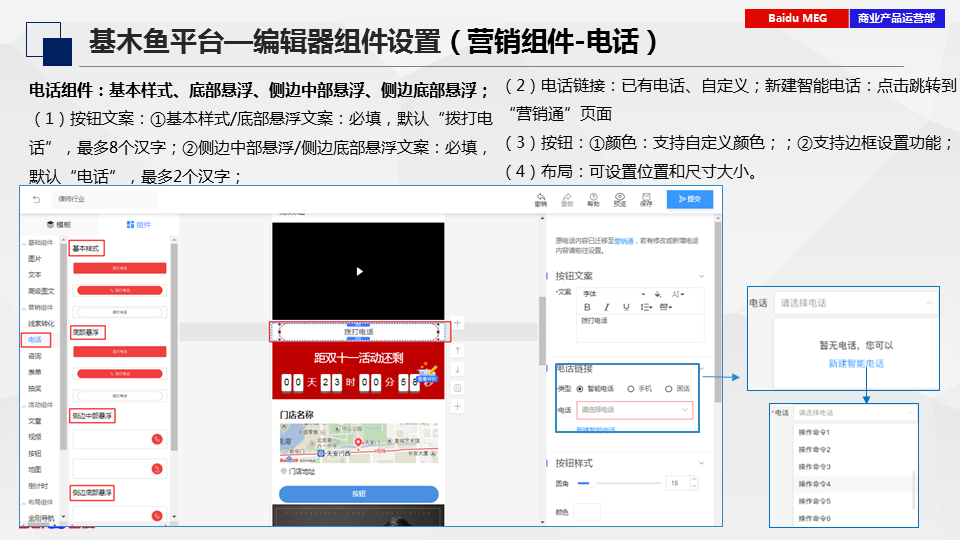960x540 pixels.
Task: Click the map location pin
Action: [358, 442]
